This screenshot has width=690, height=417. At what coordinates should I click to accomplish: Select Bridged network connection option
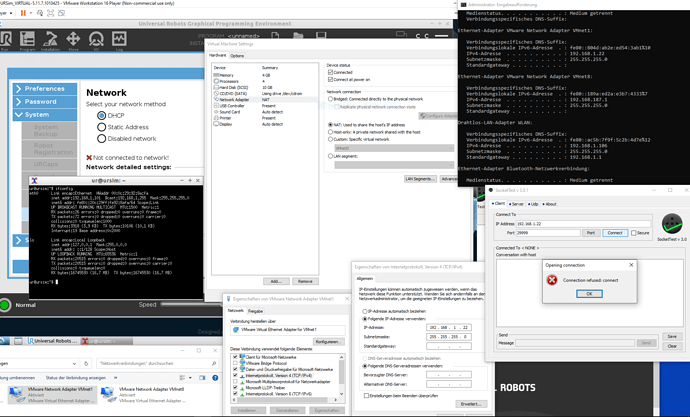pyautogui.click(x=330, y=99)
